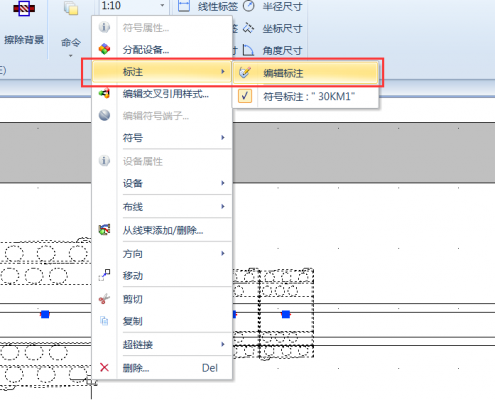
Task: Click the 移动 move icon
Action: pos(104,275)
